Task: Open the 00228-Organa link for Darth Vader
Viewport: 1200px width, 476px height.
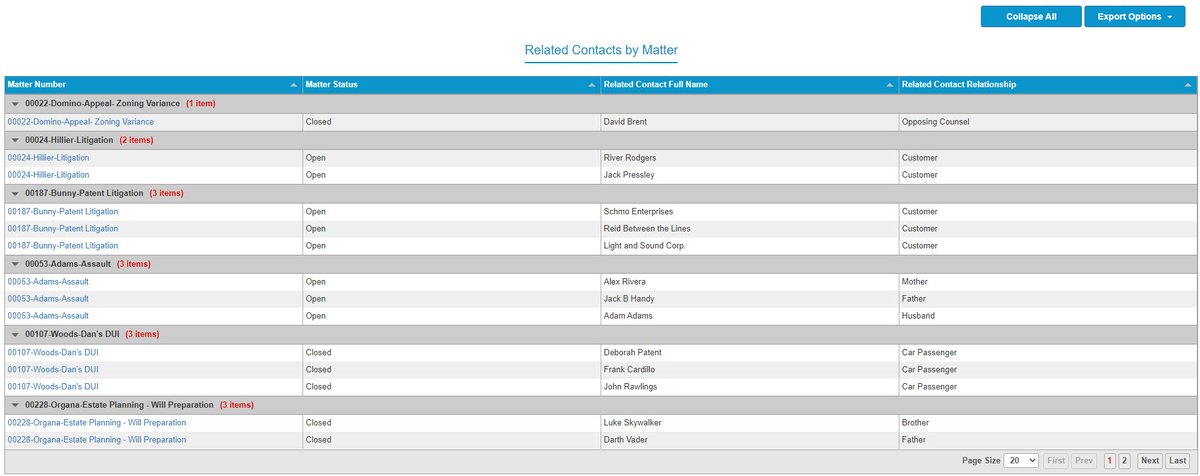Action: (97, 439)
